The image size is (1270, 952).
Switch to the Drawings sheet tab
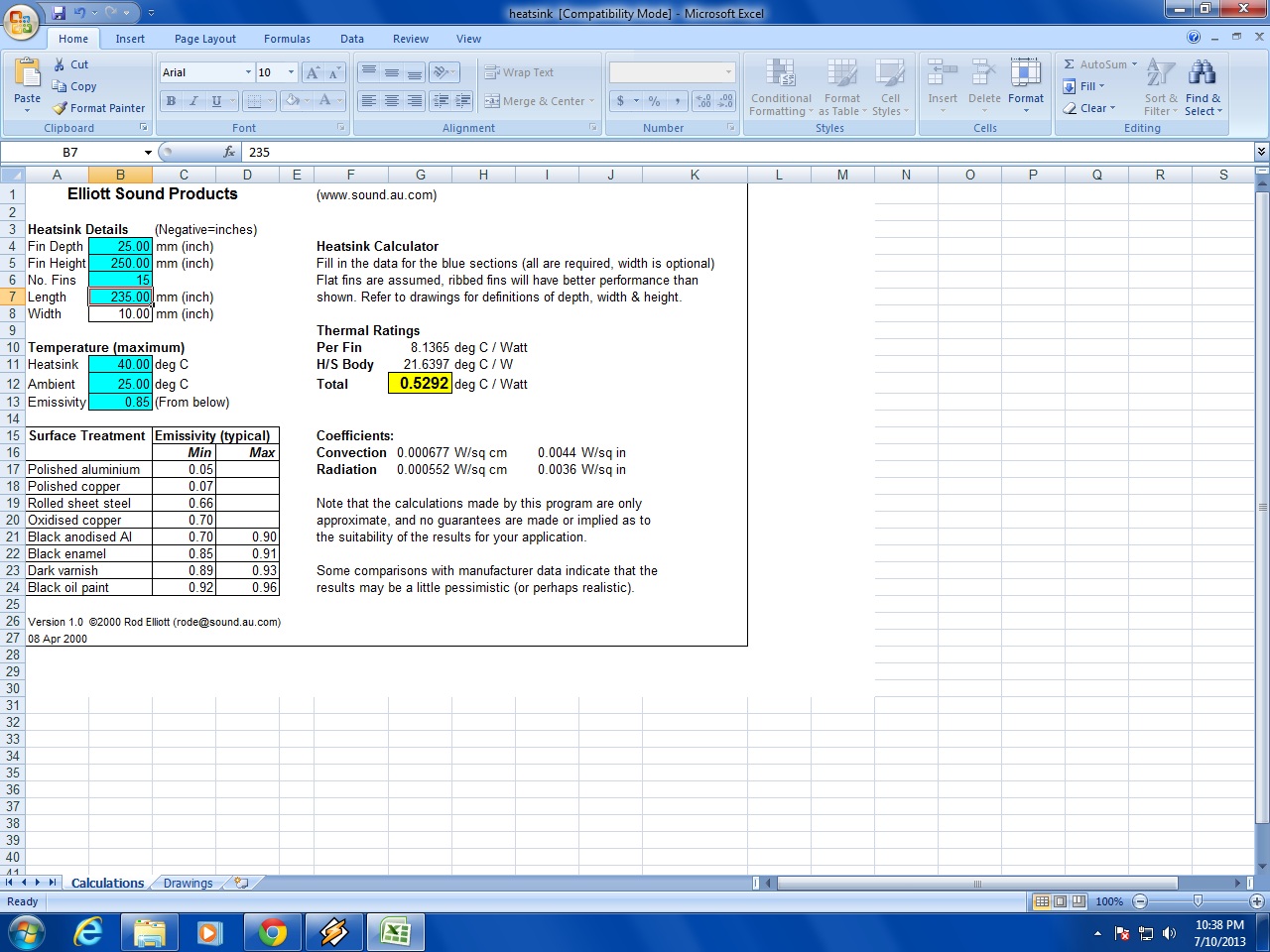[188, 883]
